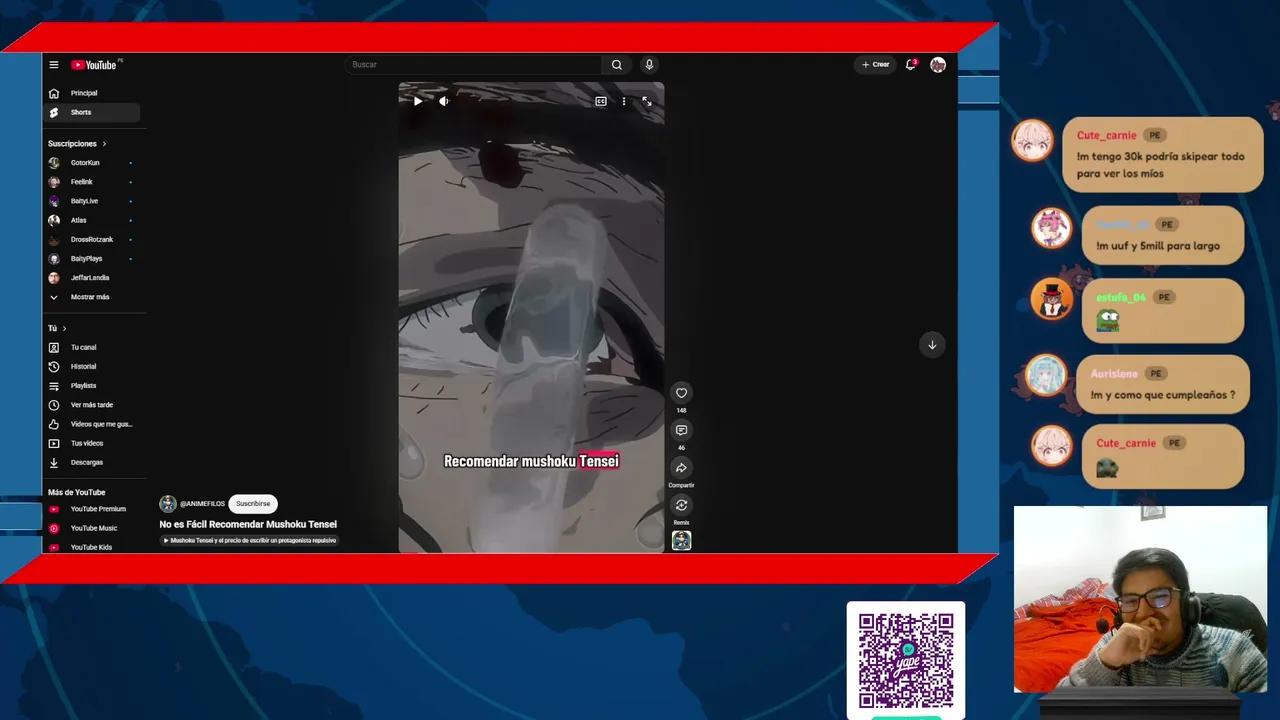Open YouTube Kids
Viewport: 1280px width, 720px height.
(x=92, y=547)
